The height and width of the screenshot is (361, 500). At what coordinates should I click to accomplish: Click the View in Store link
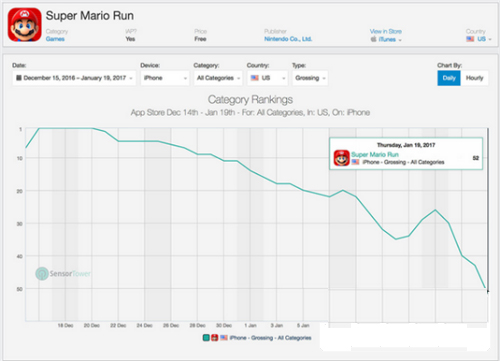click(x=386, y=31)
